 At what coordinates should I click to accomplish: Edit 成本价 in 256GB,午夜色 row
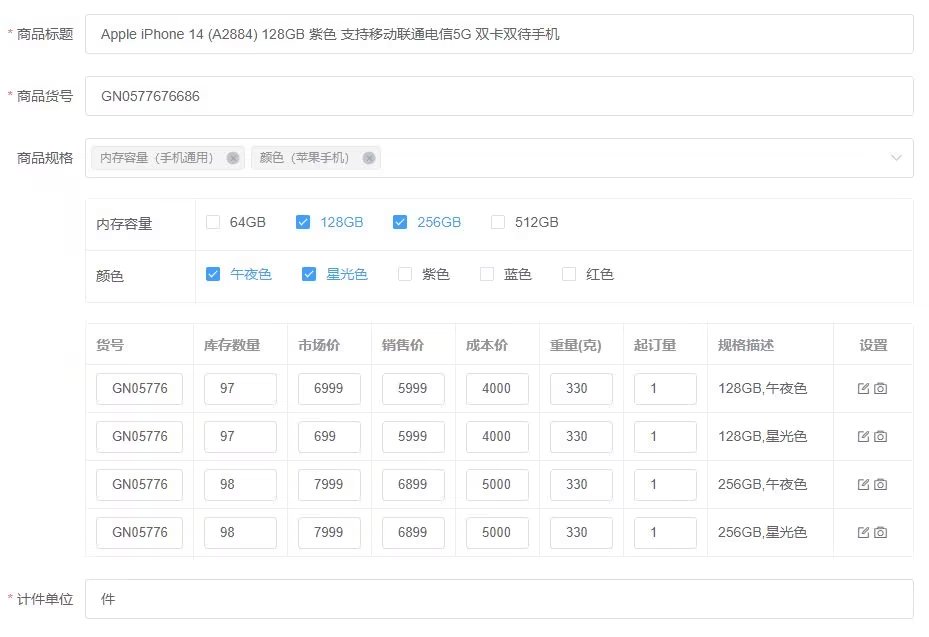click(497, 485)
